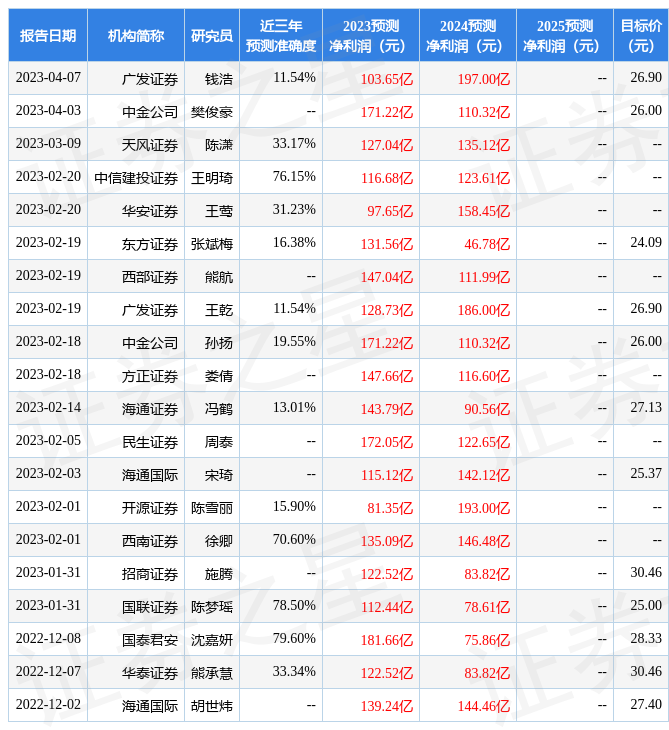Screen dimensions: 669x730
Task: Select researcher 钱浩
Action: click(x=219, y=79)
